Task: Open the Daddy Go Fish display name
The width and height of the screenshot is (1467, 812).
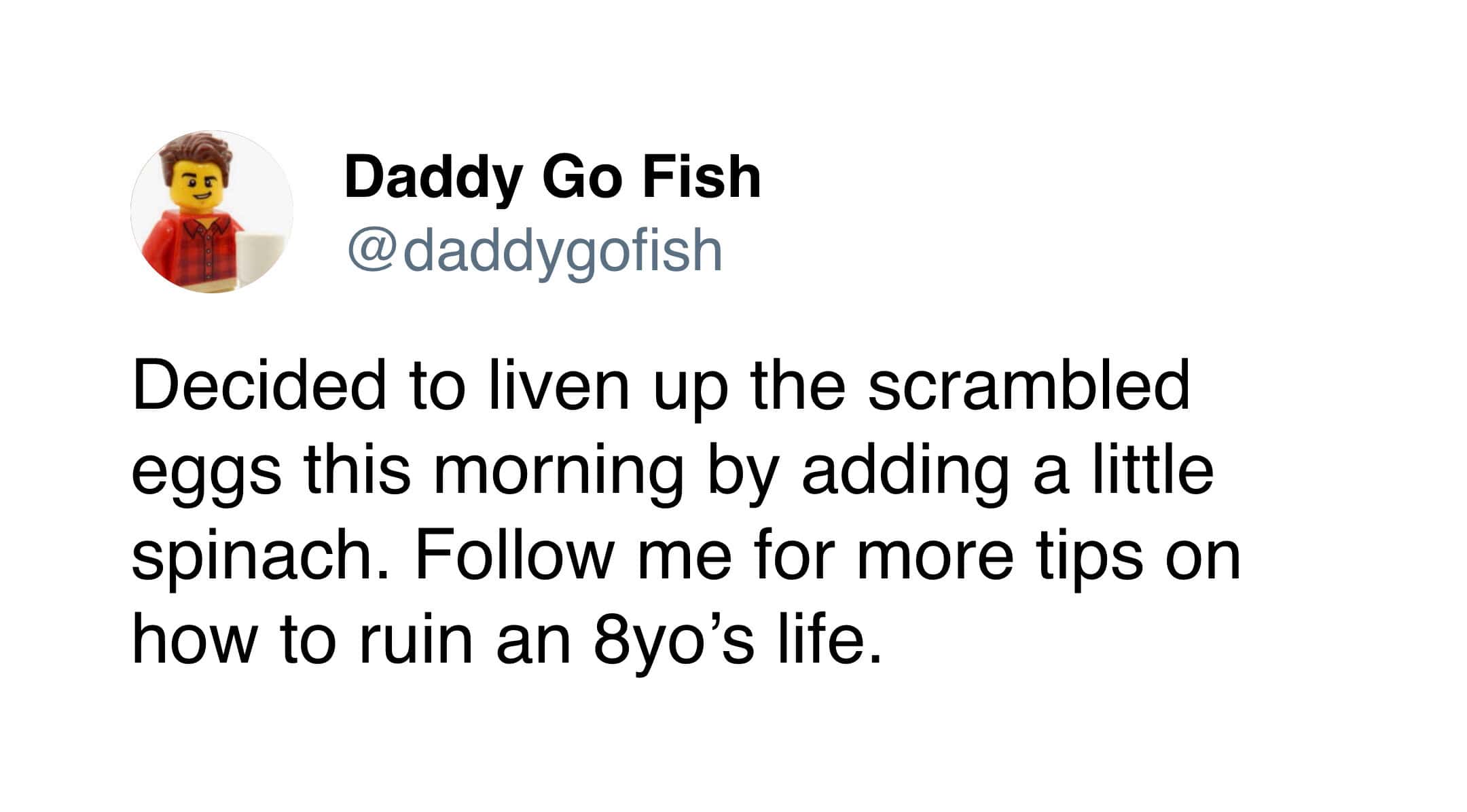Action: tap(552, 177)
